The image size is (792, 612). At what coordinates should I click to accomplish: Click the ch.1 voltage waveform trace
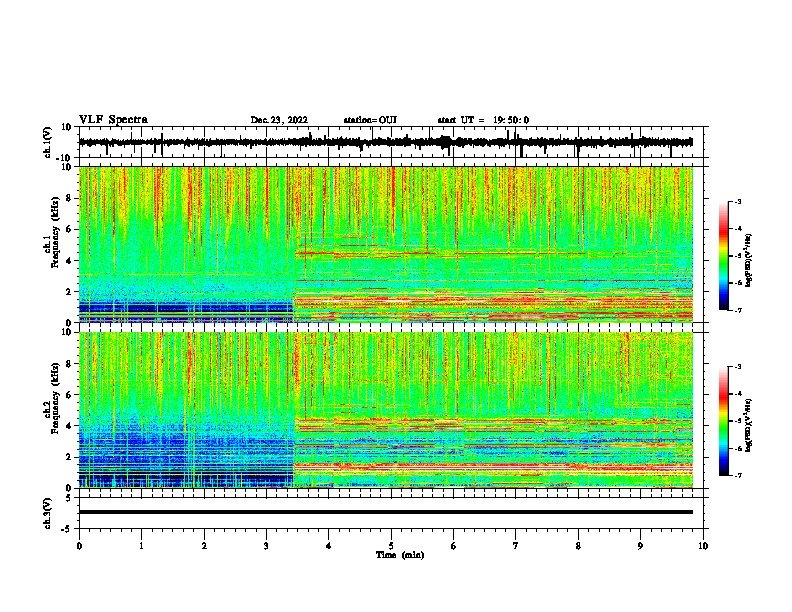pyautogui.click(x=385, y=143)
